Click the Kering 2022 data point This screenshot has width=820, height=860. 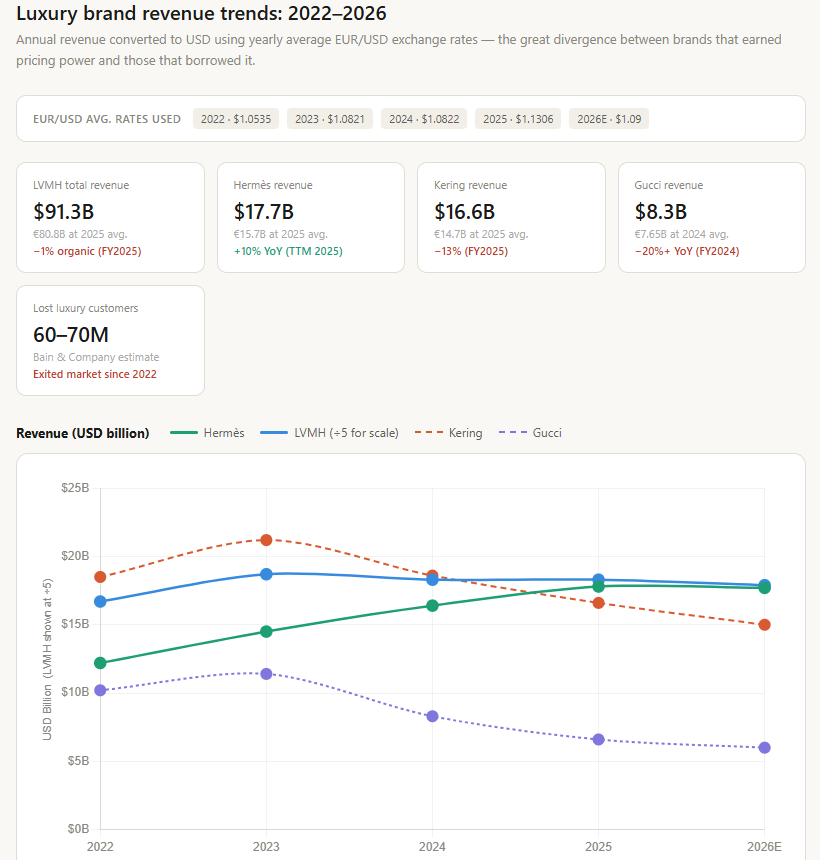tap(100, 577)
